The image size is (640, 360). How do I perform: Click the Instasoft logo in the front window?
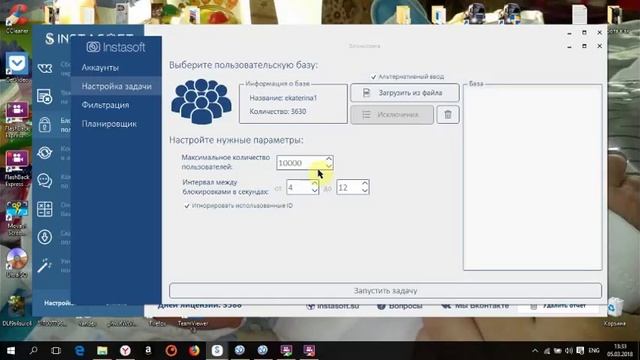tap(116, 47)
